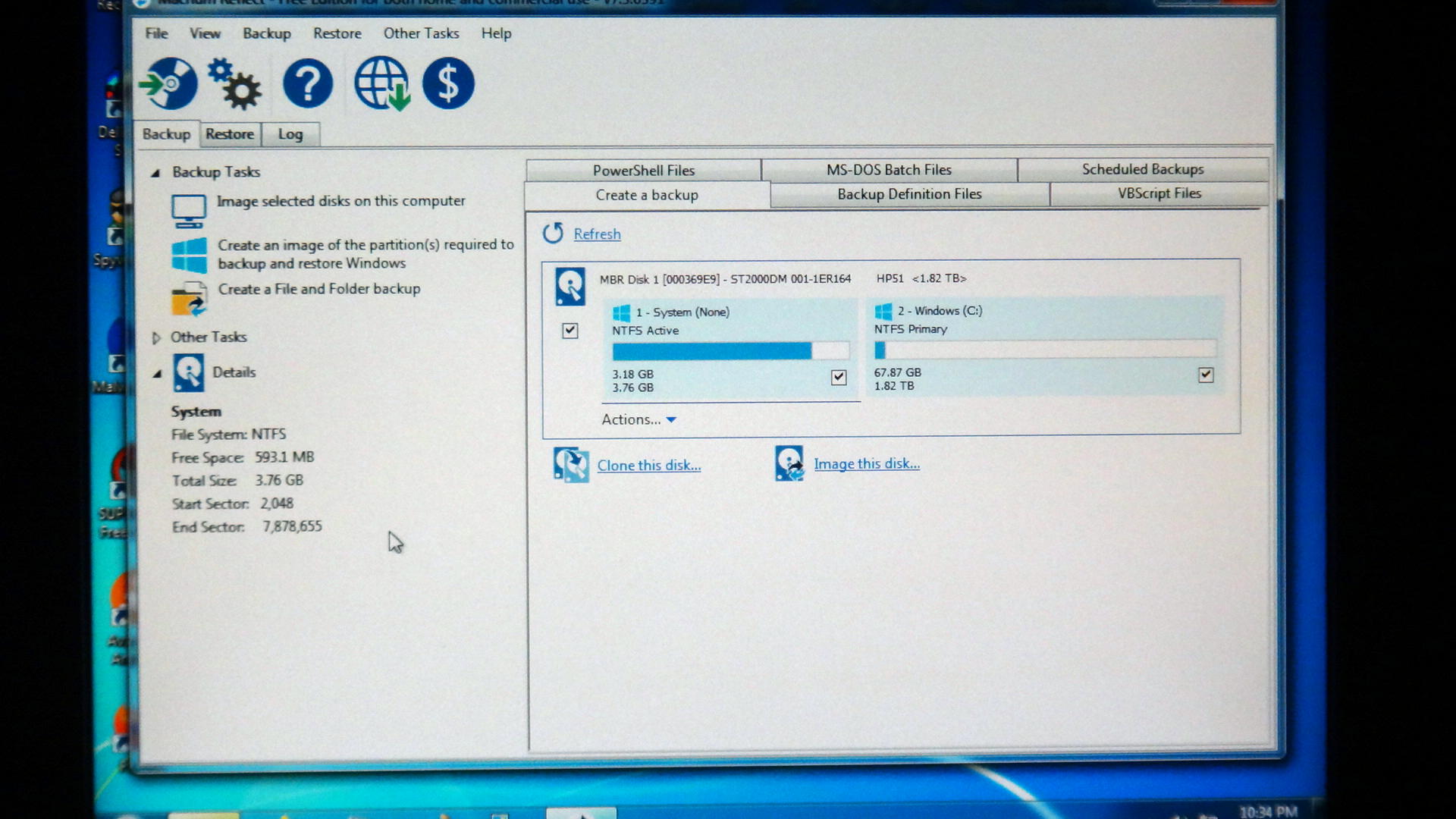Screen dimensions: 1456x819
Task: Open the Help menu
Action: (496, 33)
